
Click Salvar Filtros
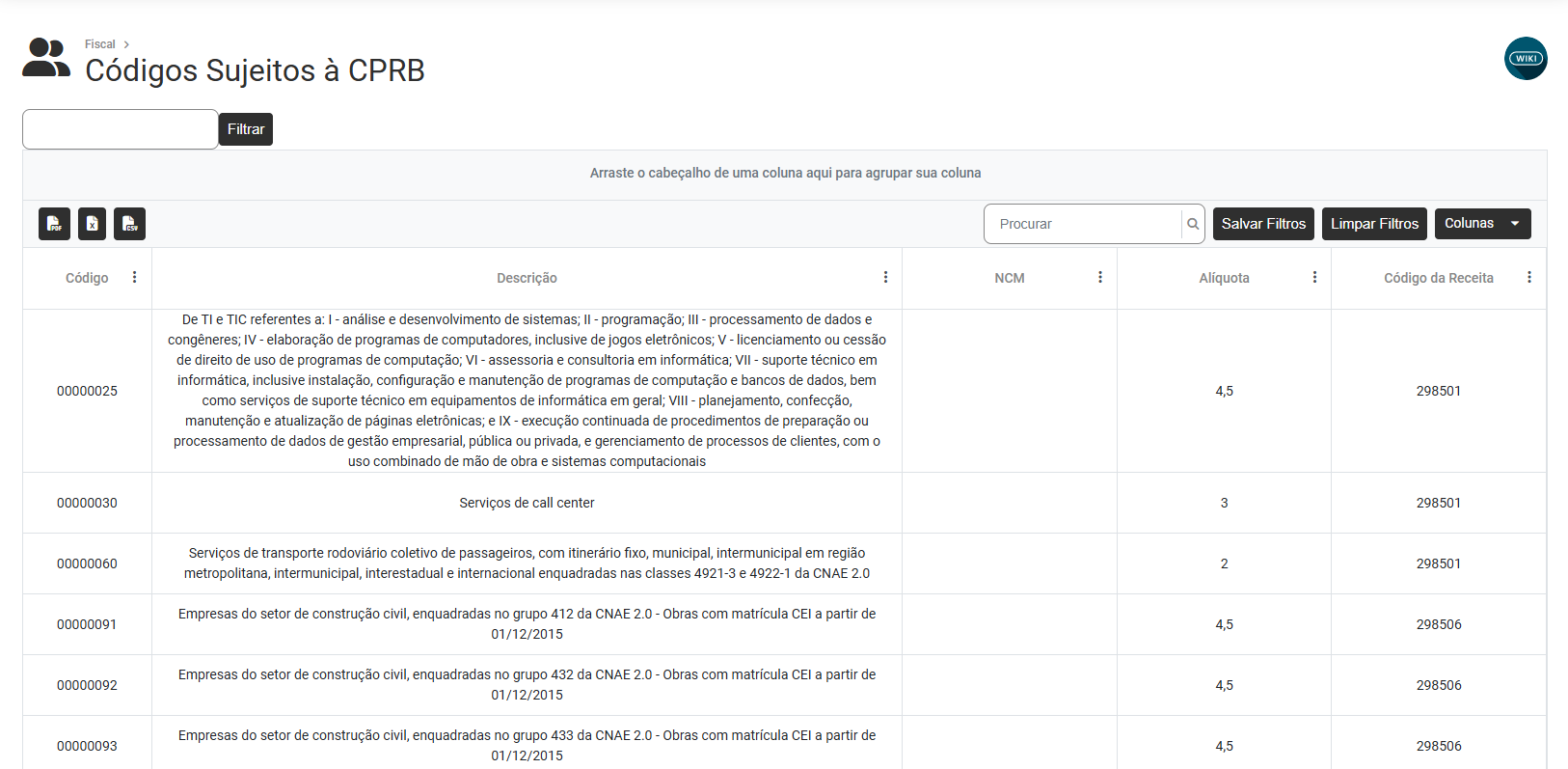pos(1263,224)
